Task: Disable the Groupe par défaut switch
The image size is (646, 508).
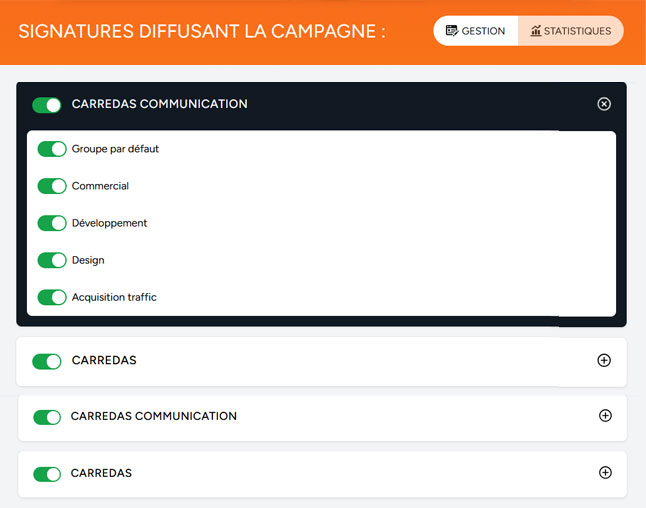Action: [52, 149]
